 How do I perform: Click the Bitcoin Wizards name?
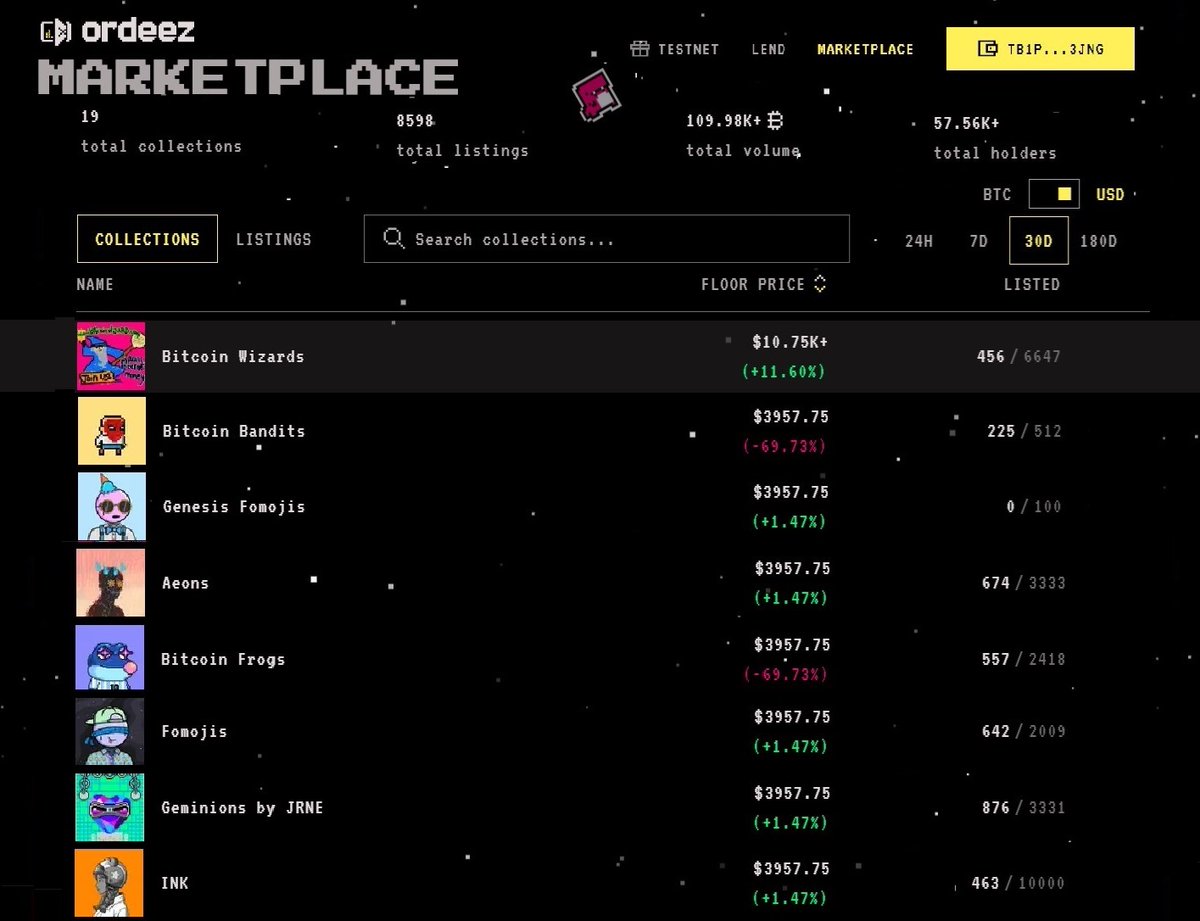pos(233,356)
